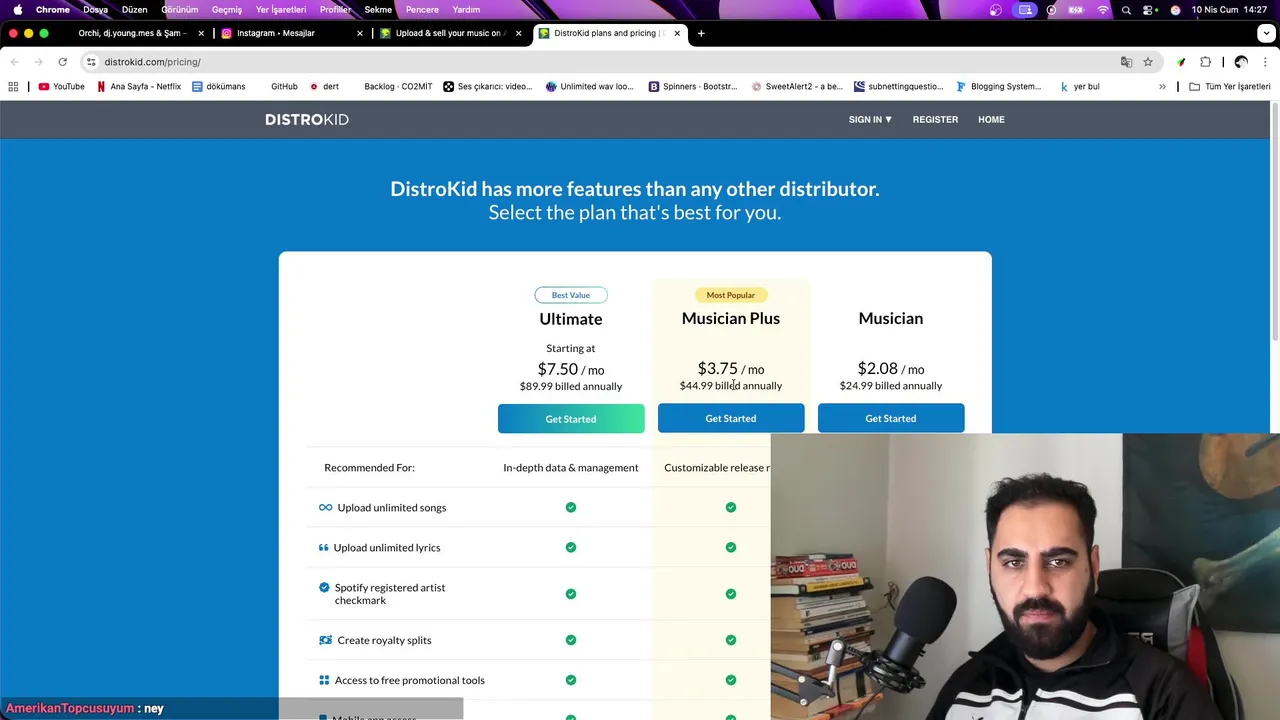Reload the page in Chrome
Screen dimensions: 1280x720
tap(62, 62)
